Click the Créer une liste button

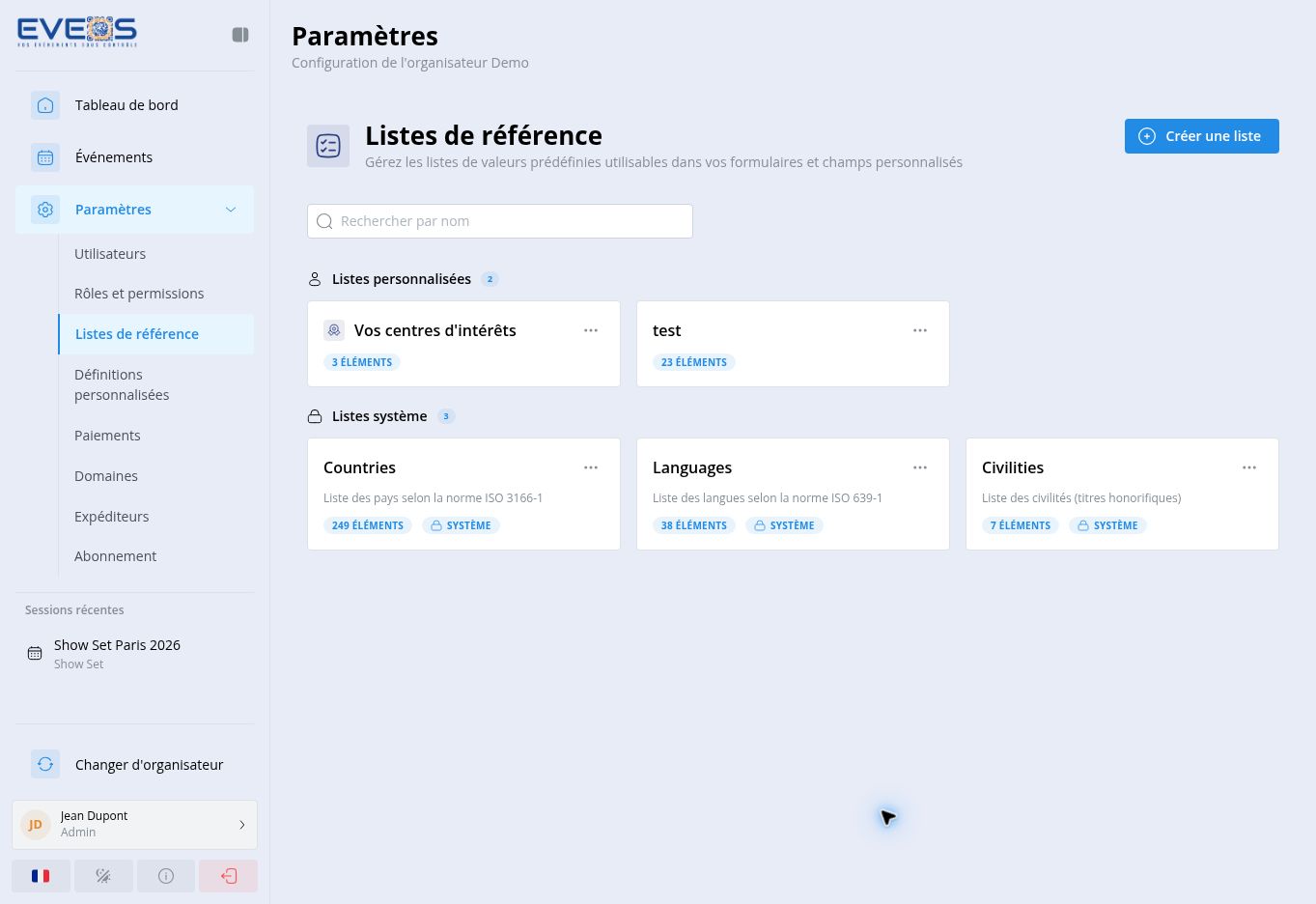coord(1202,136)
